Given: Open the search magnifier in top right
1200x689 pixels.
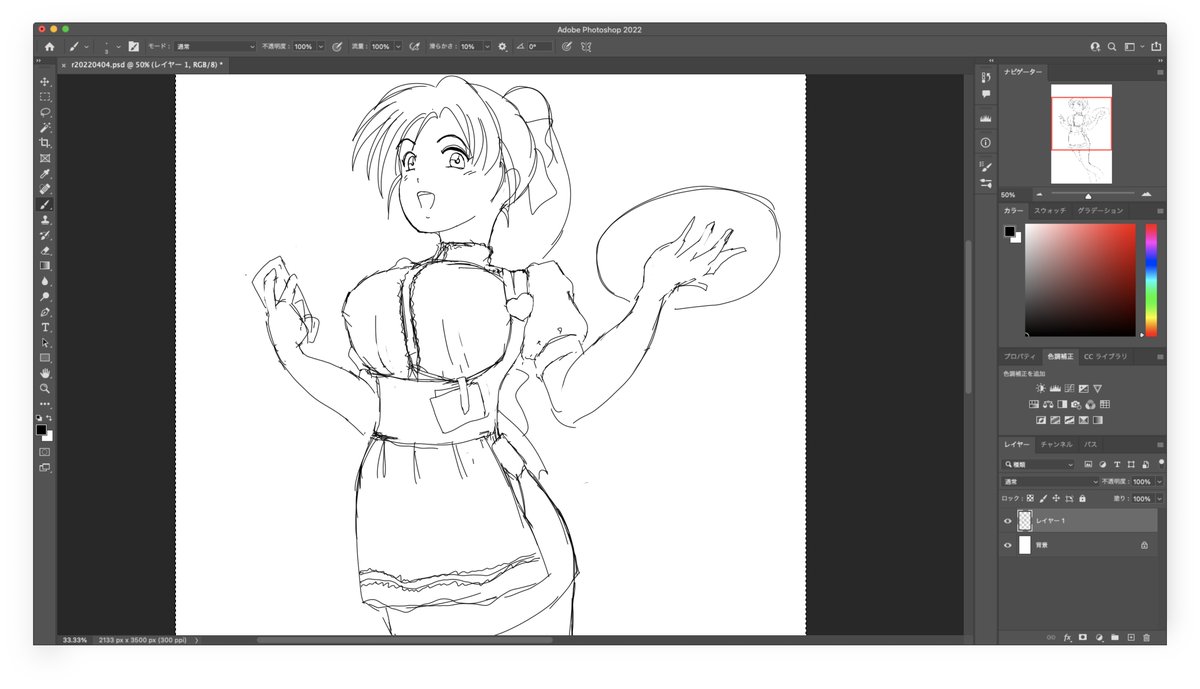Looking at the screenshot, I should click(x=1112, y=46).
